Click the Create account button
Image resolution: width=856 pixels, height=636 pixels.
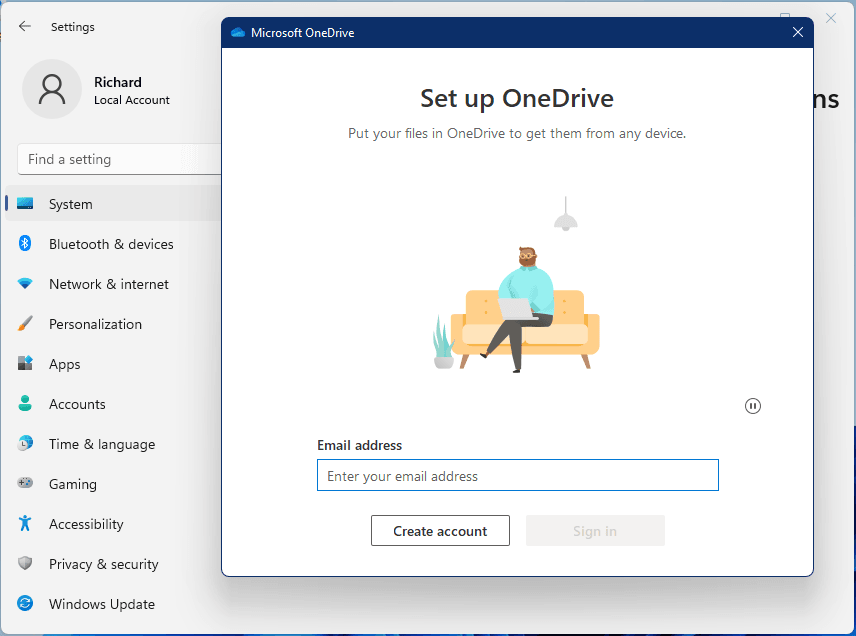coord(440,531)
